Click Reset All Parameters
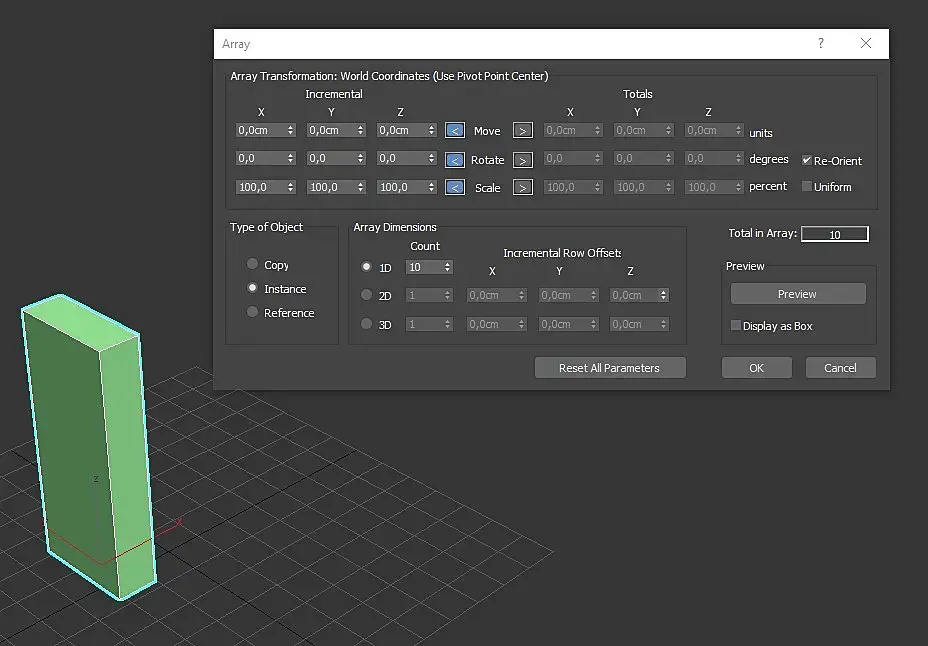 [x=610, y=368]
